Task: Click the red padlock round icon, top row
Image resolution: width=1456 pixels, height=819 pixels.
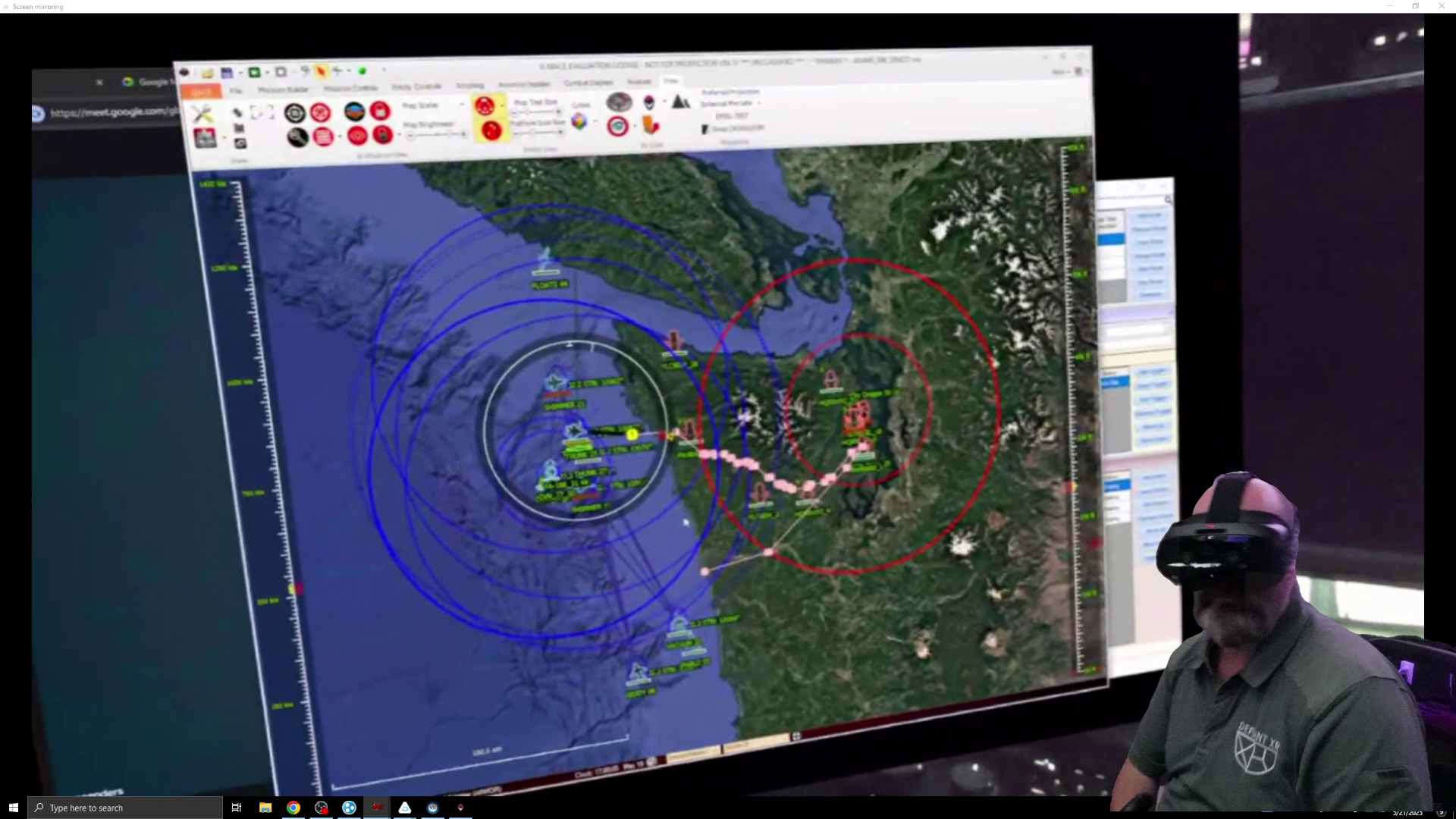Action: point(380,111)
